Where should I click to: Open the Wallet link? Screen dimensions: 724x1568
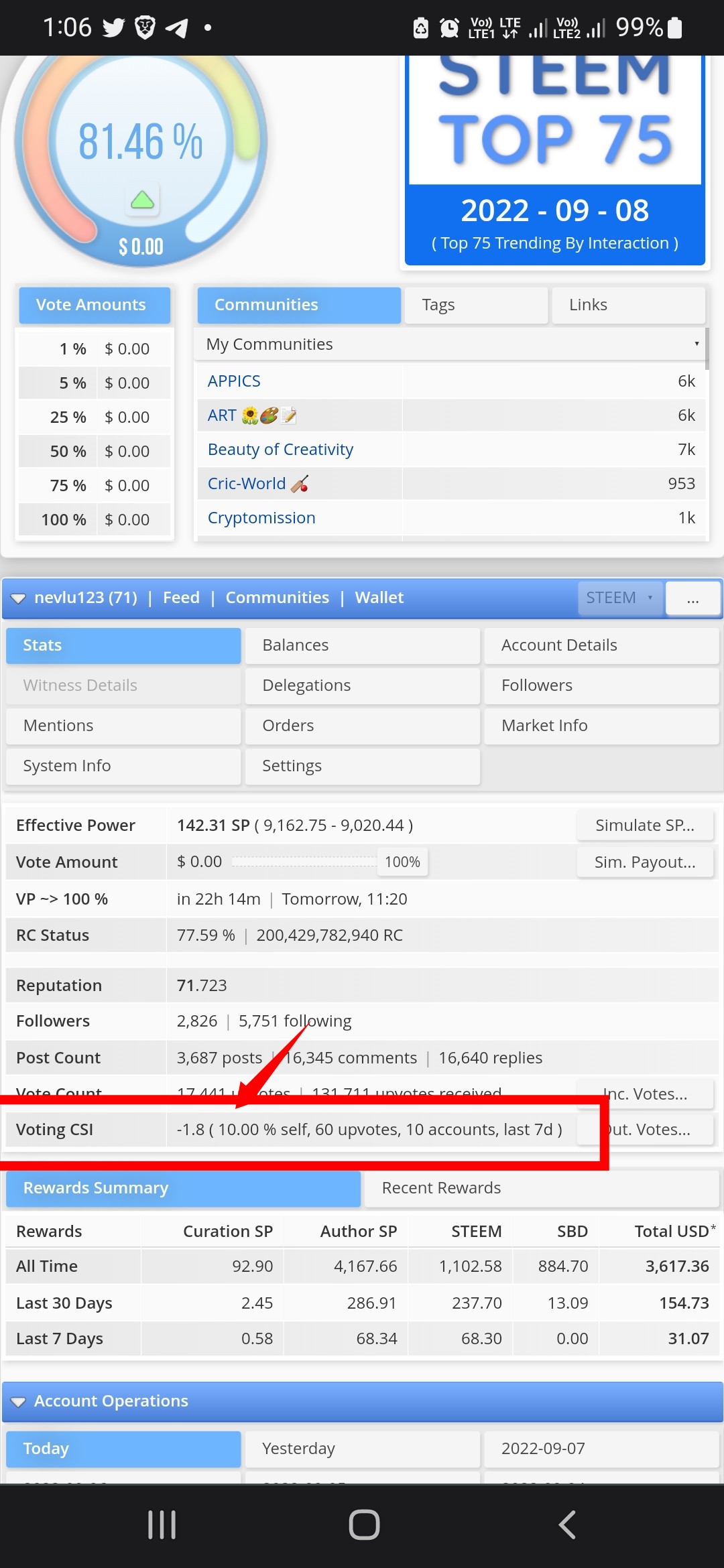point(379,598)
